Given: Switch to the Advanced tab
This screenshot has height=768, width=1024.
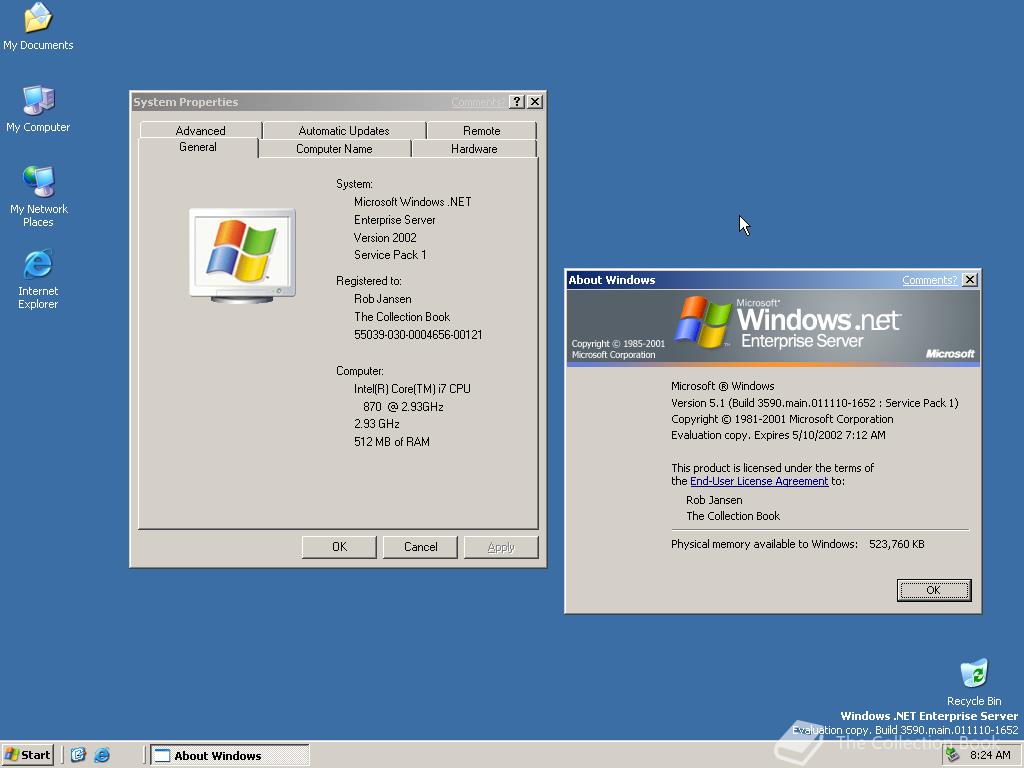Looking at the screenshot, I should (200, 131).
